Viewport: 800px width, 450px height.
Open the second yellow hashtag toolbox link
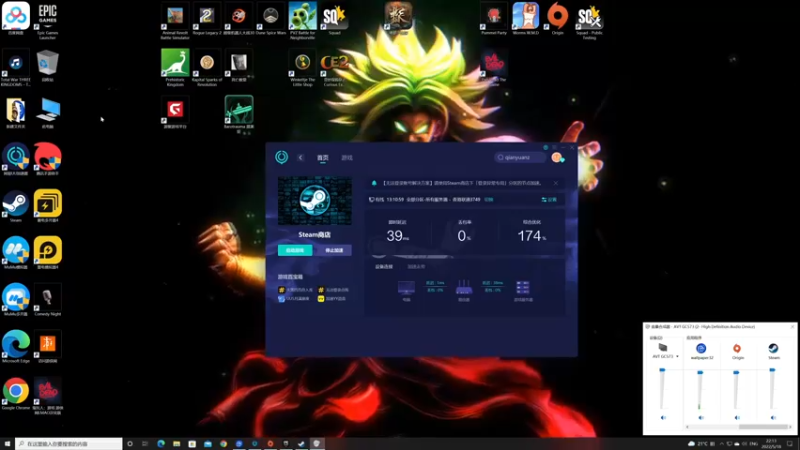coord(334,290)
